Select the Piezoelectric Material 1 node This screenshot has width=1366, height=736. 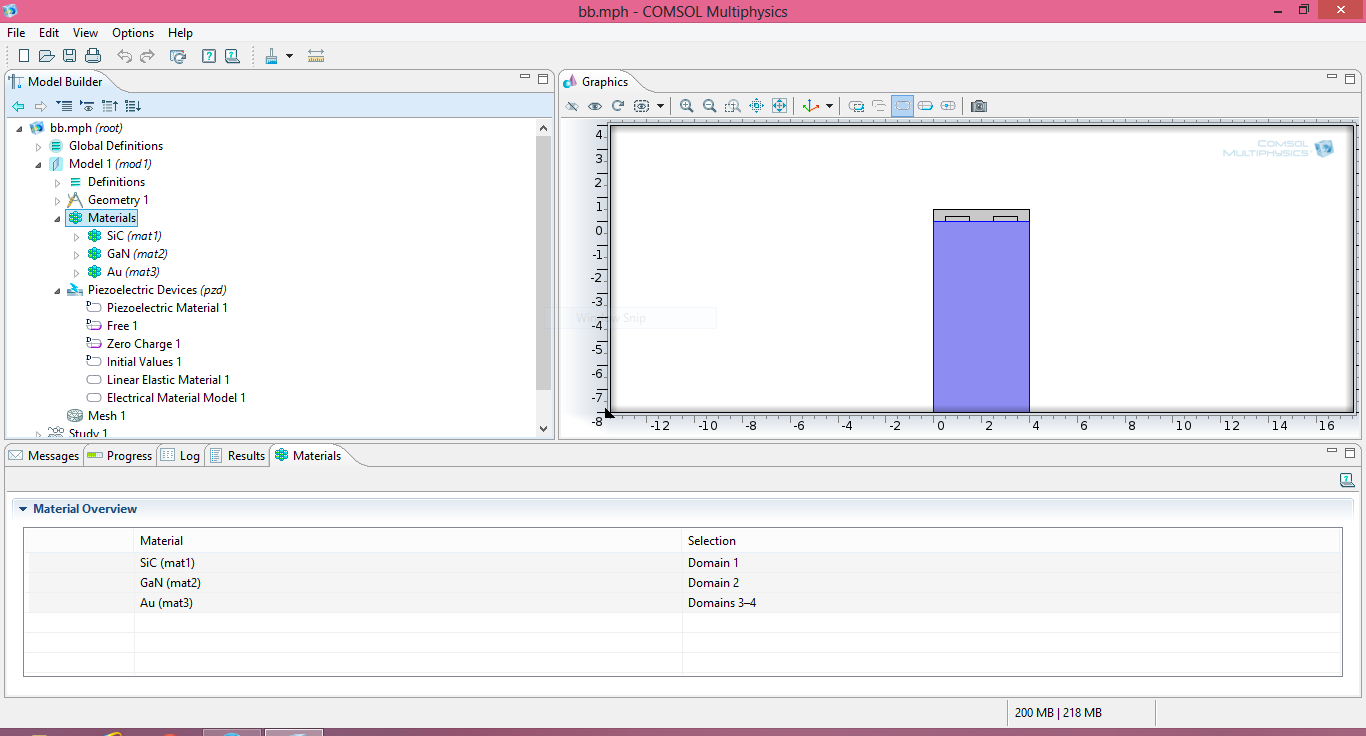tap(157, 308)
